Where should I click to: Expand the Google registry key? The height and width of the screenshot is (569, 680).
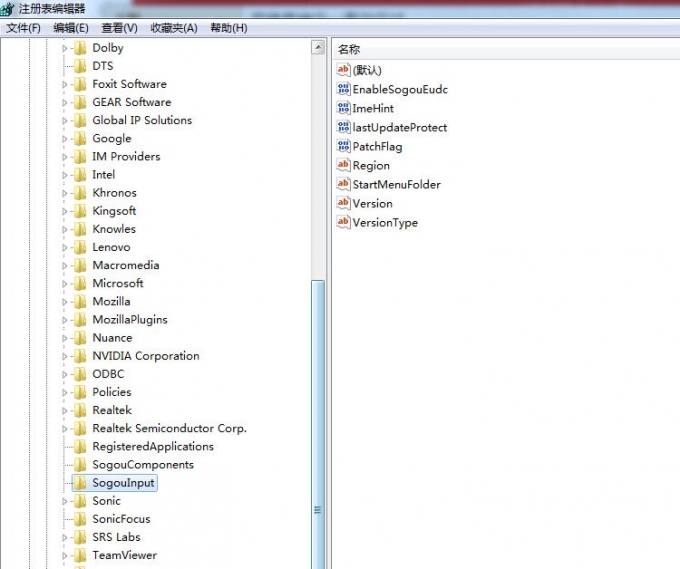65,139
